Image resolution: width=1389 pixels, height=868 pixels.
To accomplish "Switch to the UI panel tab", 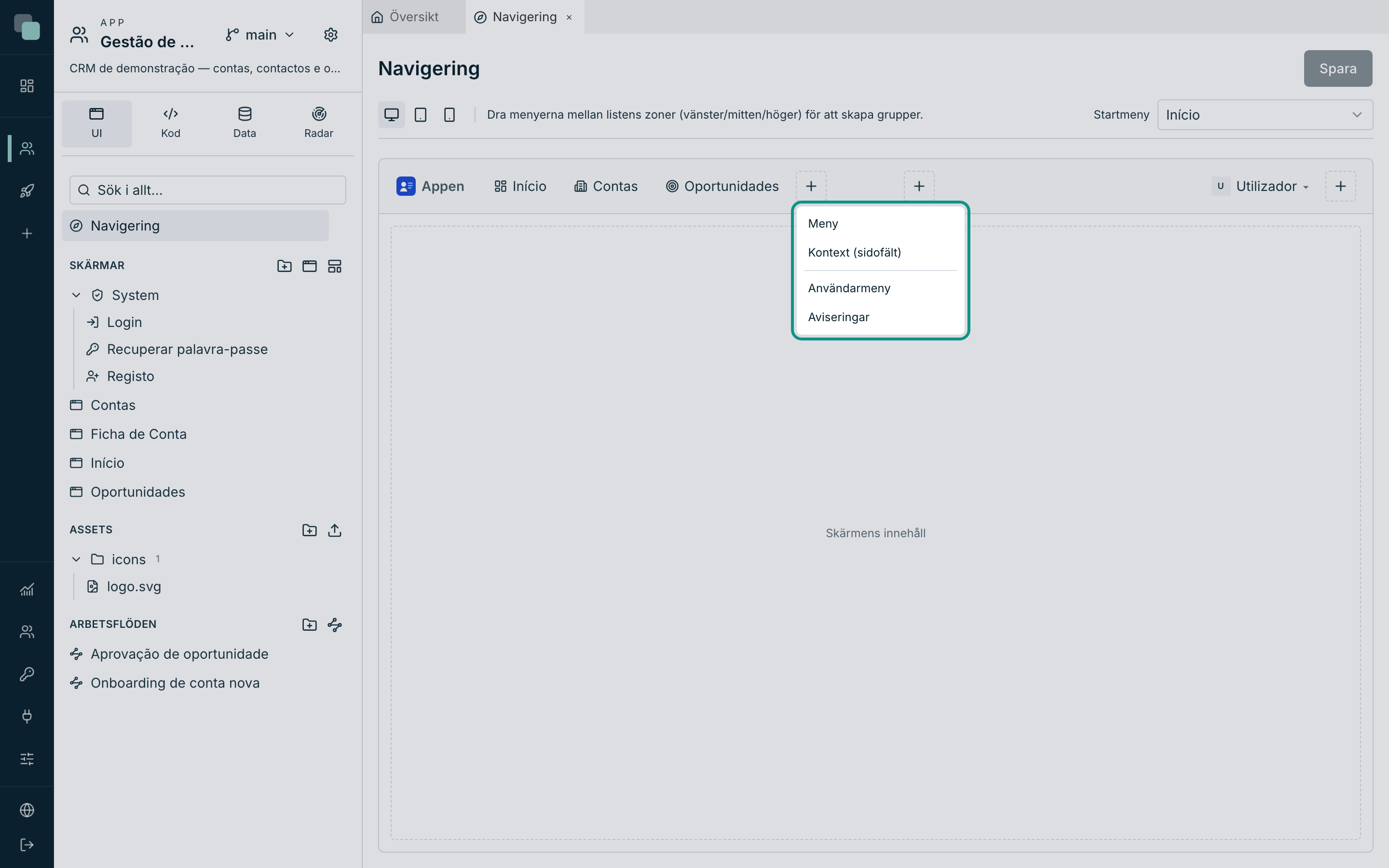I will coord(96,123).
